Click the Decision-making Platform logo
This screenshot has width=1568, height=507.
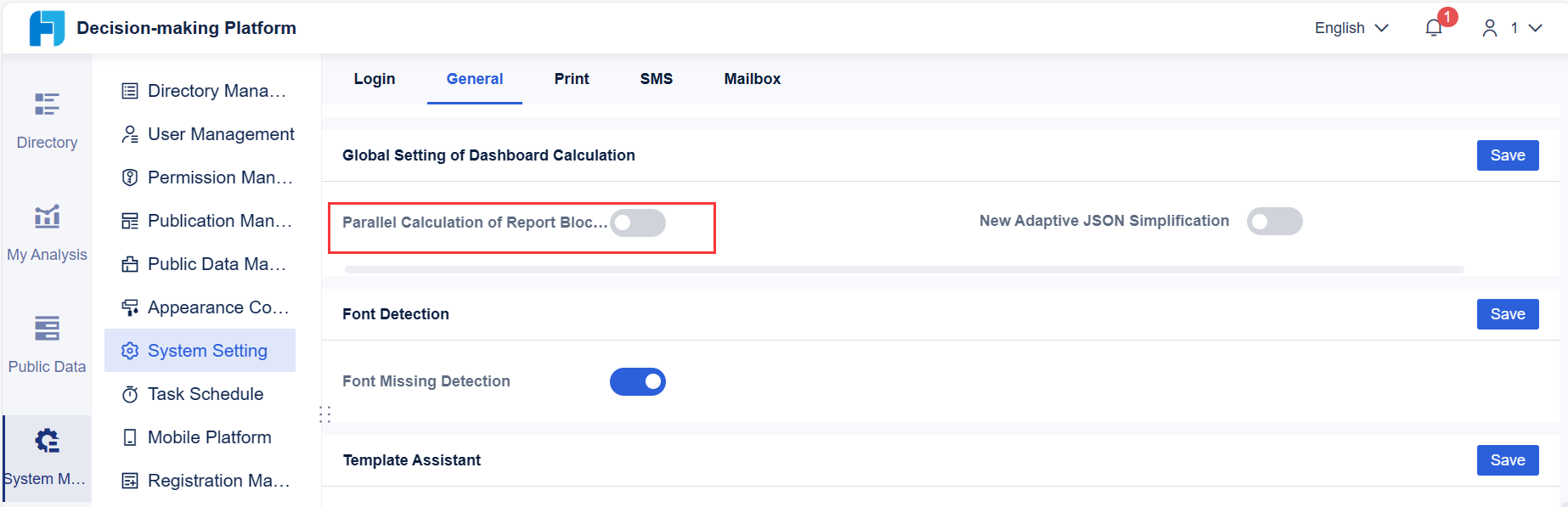pyautogui.click(x=47, y=28)
